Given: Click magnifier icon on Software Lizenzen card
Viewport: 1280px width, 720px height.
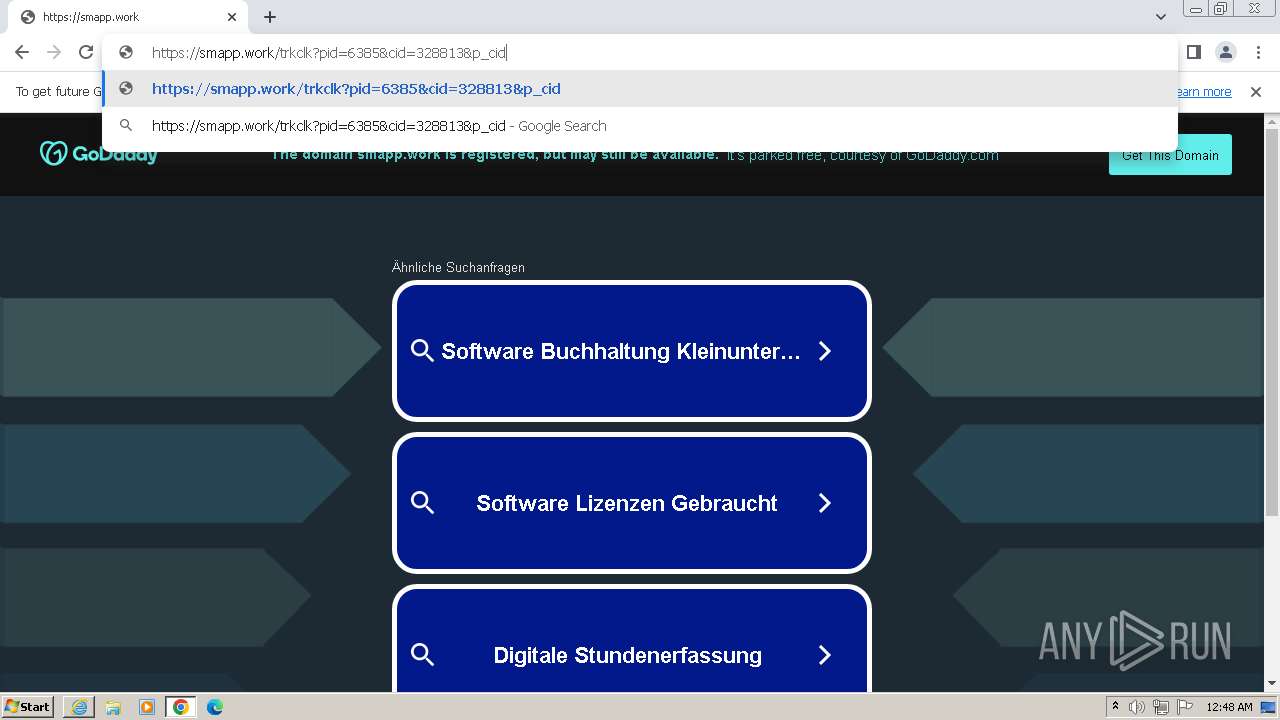Looking at the screenshot, I should (x=422, y=503).
